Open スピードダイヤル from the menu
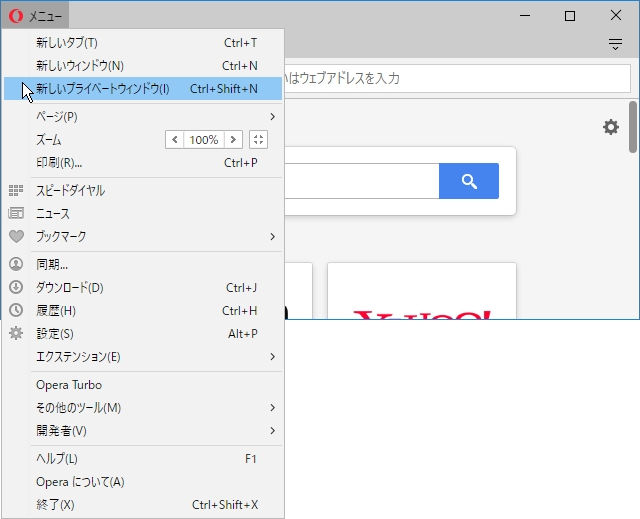640x519 pixels. coord(143,191)
